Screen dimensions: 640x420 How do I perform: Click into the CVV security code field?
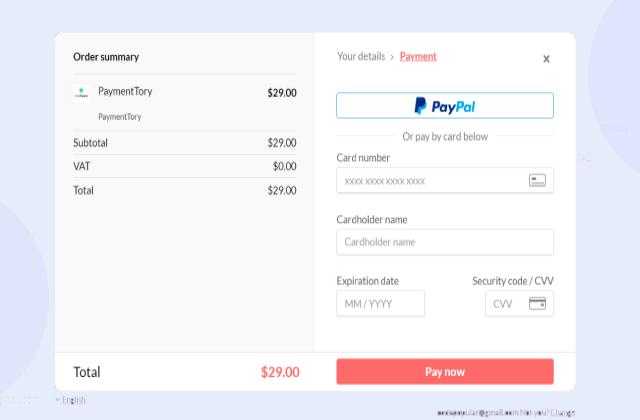tap(507, 304)
